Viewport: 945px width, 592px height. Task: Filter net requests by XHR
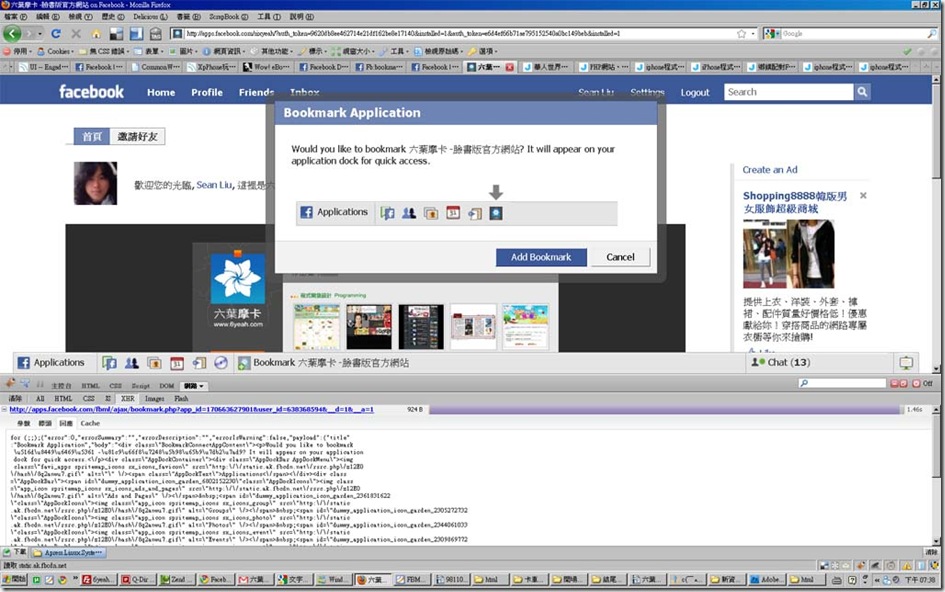[x=128, y=398]
